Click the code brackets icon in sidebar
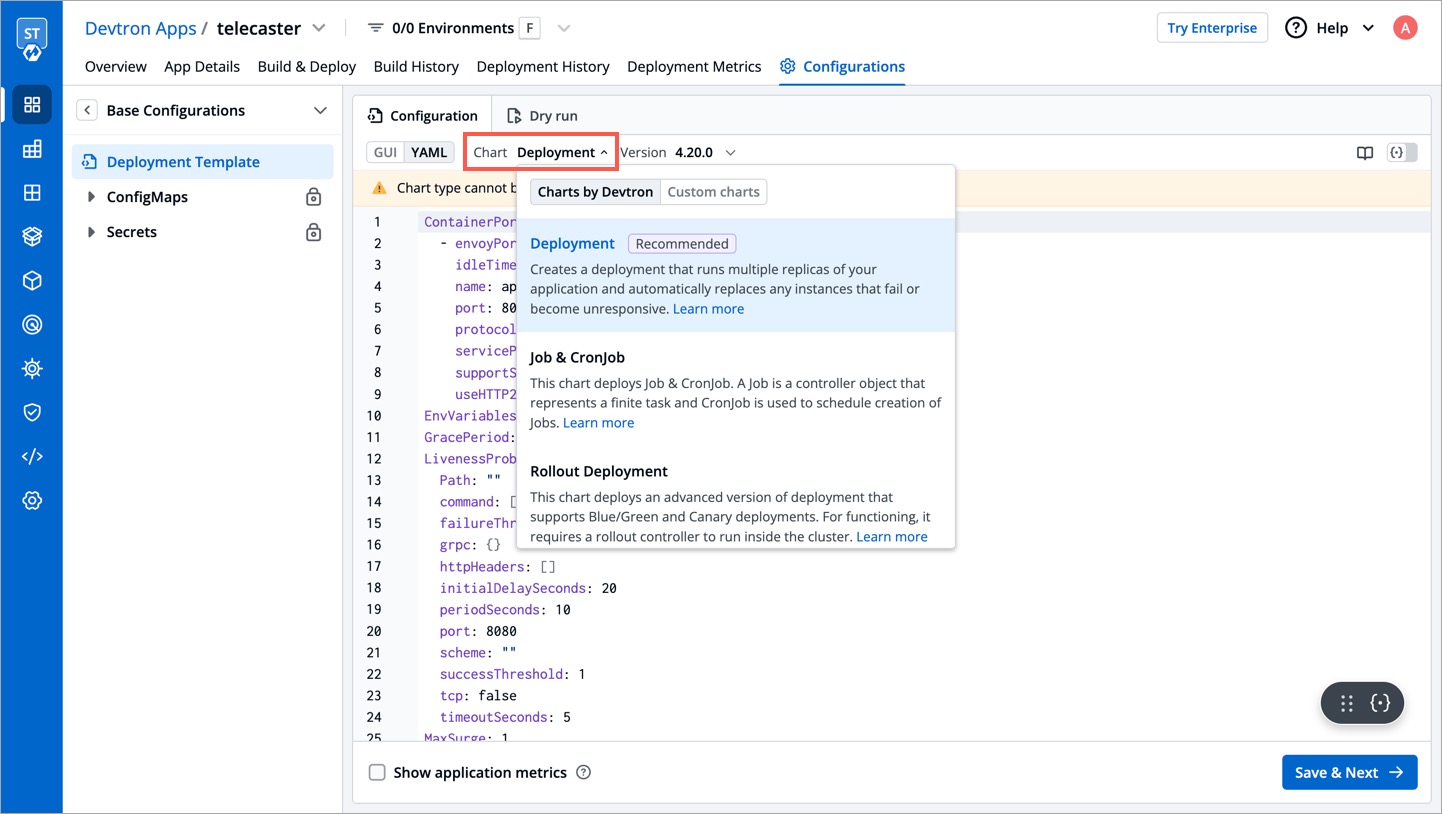This screenshot has width=1442, height=814. coord(32,456)
